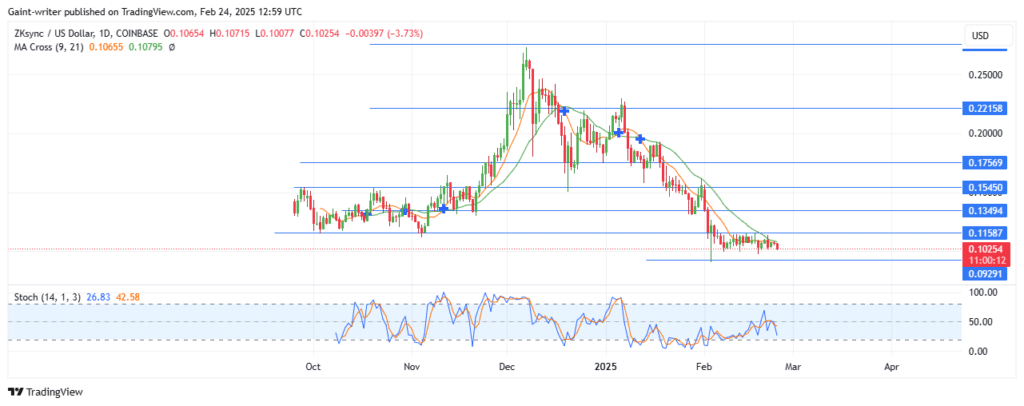Click the 2025 label on time axis

pyautogui.click(x=606, y=367)
